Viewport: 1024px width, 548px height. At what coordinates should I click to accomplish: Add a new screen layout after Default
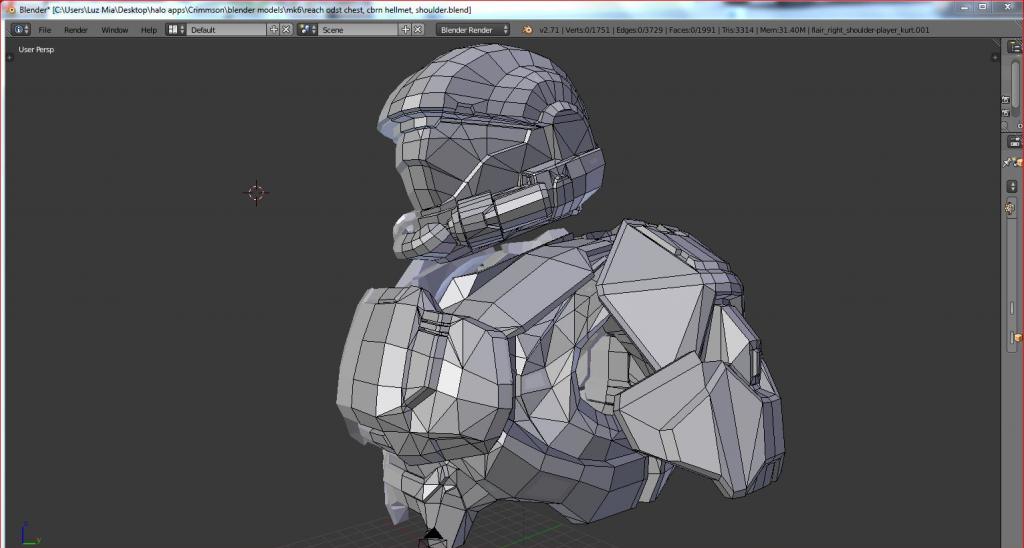point(274,29)
